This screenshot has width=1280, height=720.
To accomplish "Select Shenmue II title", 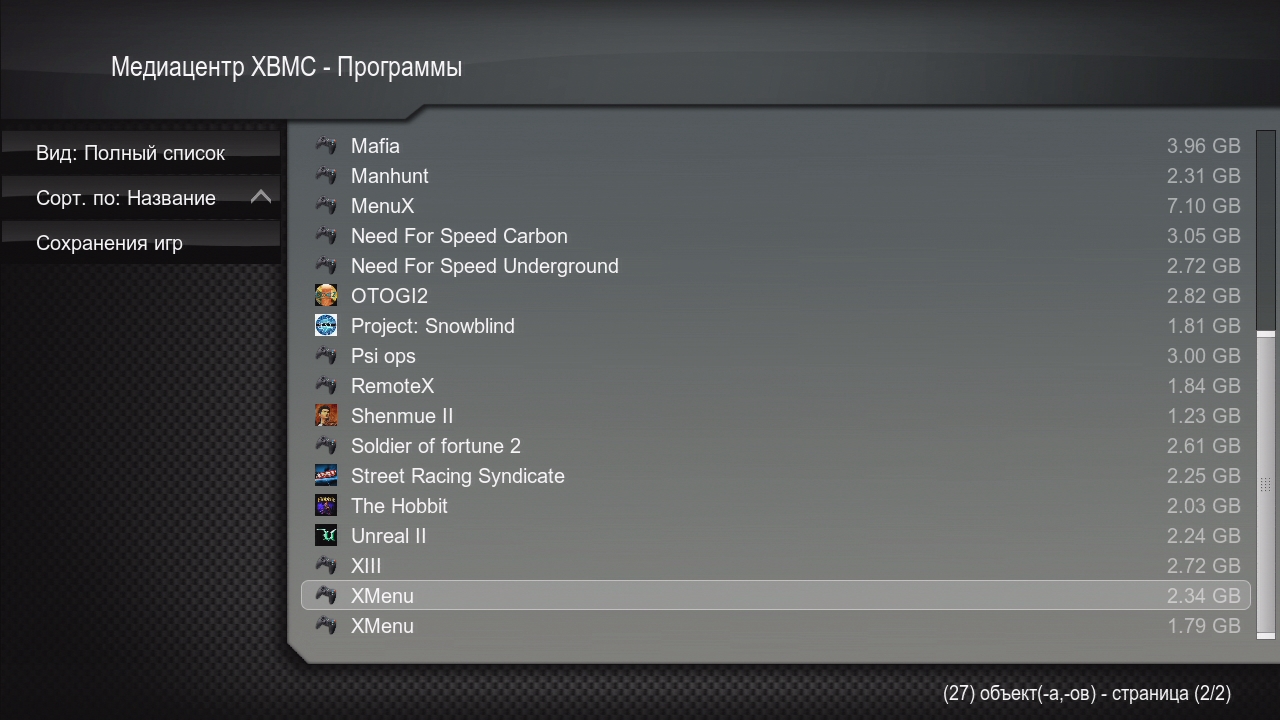I will (402, 416).
